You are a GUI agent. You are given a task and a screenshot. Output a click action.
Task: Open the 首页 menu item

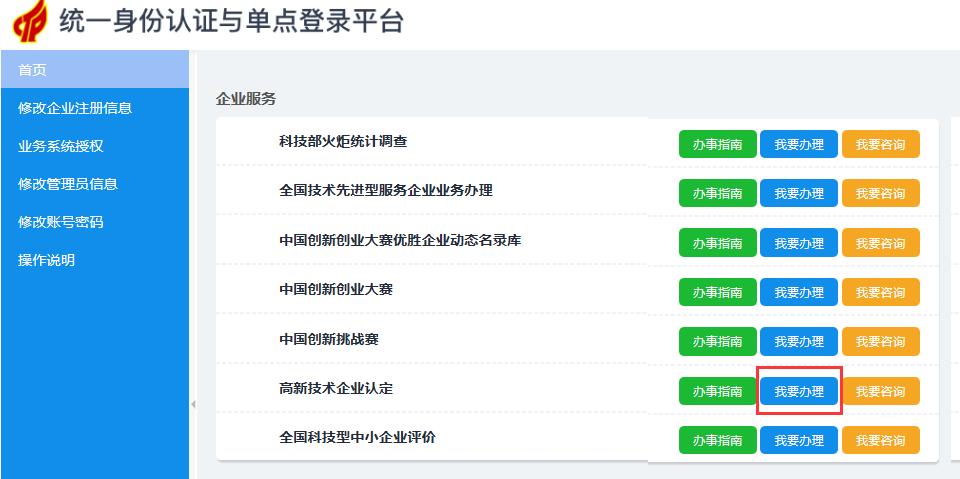94,70
